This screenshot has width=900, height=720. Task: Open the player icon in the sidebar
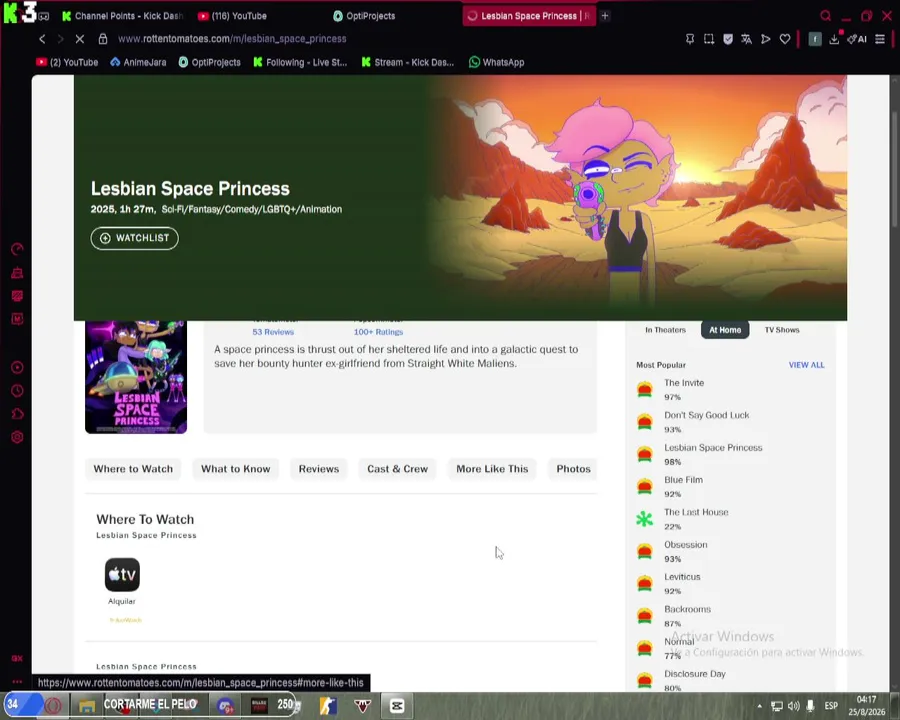(x=17, y=367)
